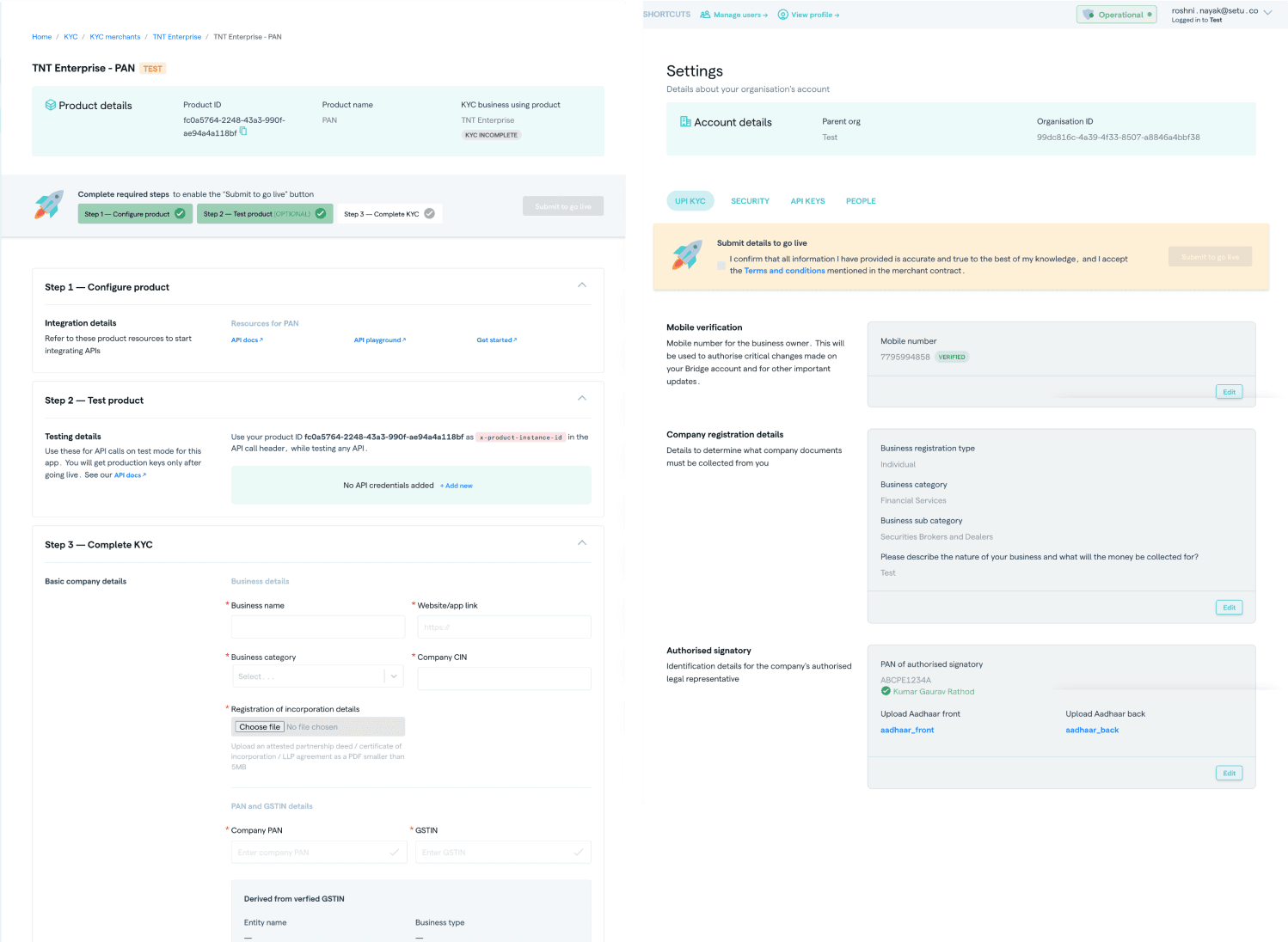1288x942 pixels.
Task: Click Submit to go live in product page
Action: 563,206
